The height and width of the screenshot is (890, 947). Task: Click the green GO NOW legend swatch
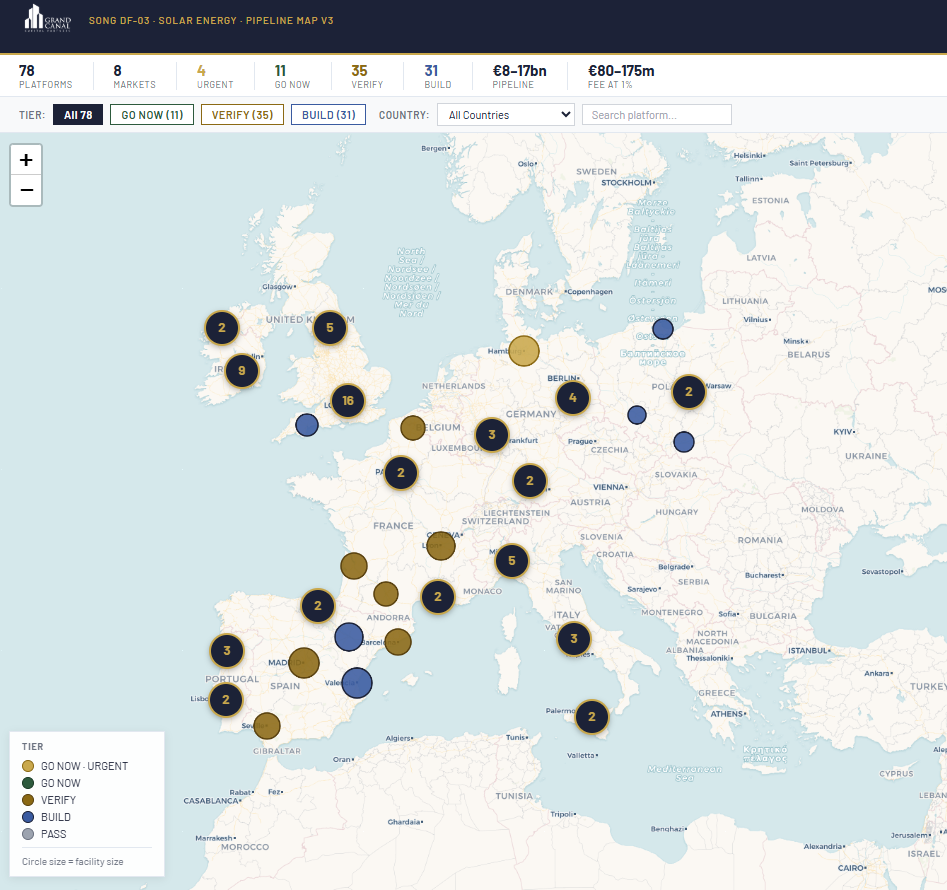(x=28, y=783)
